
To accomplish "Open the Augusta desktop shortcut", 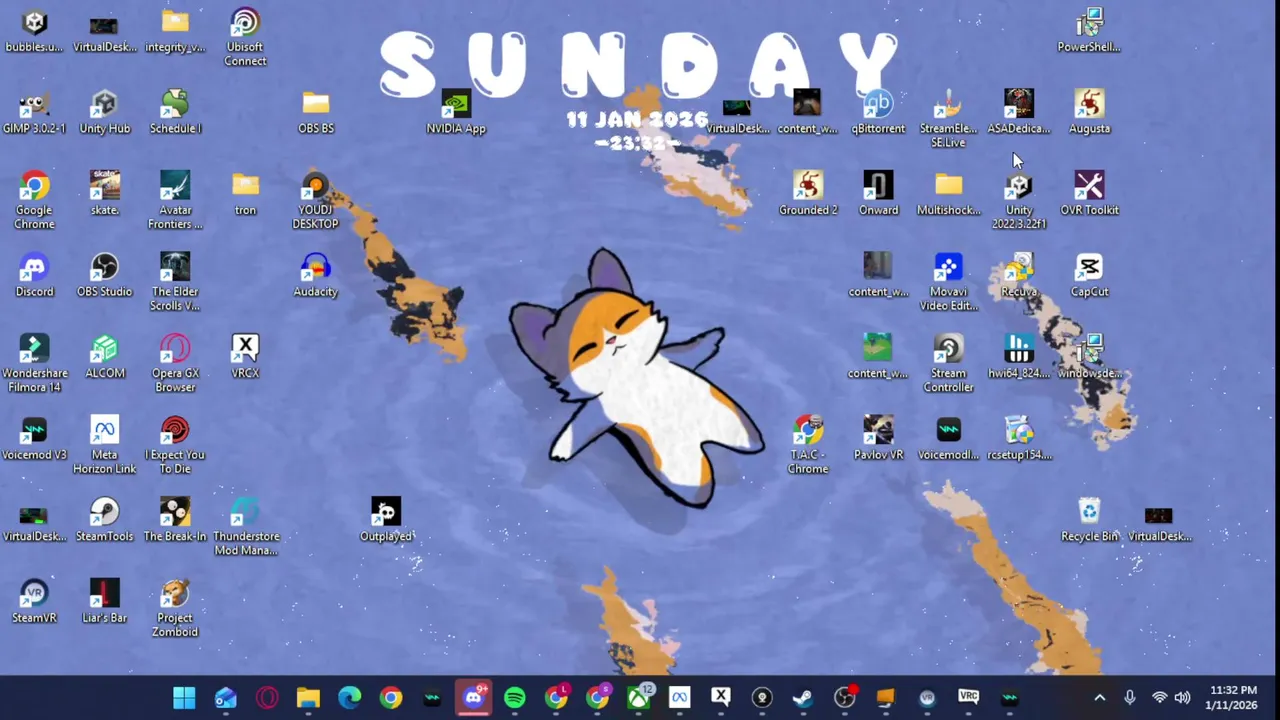I will 1089,111.
